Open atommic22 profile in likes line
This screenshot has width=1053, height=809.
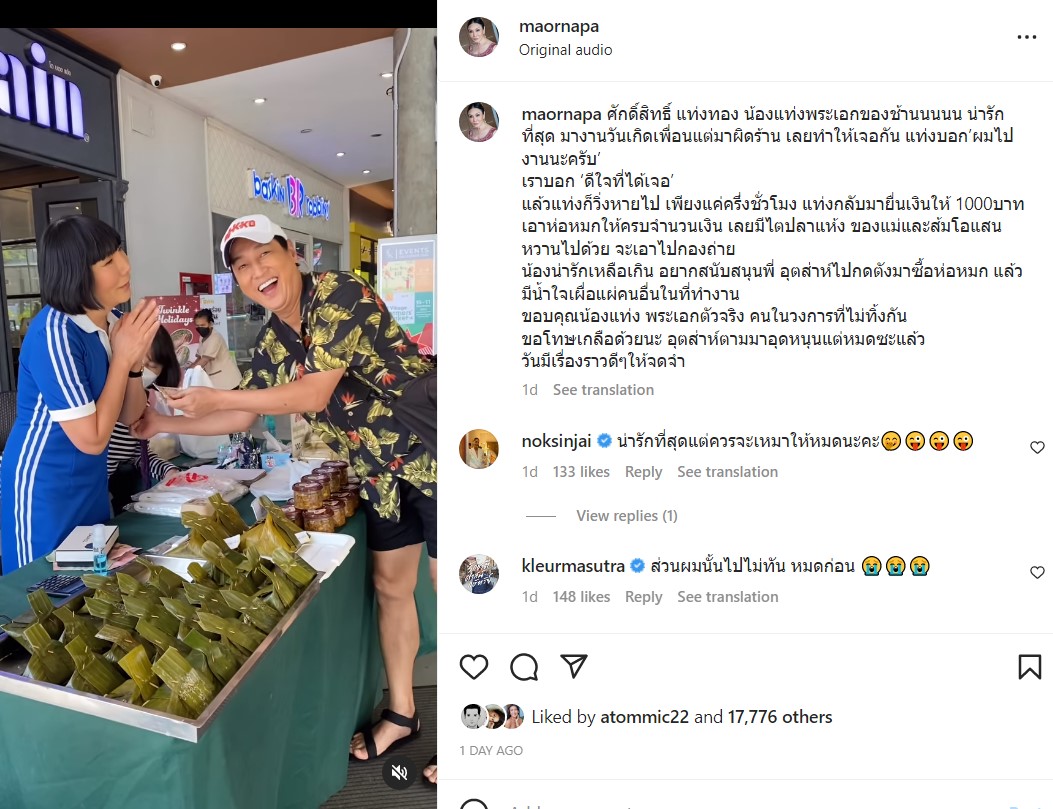[644, 717]
